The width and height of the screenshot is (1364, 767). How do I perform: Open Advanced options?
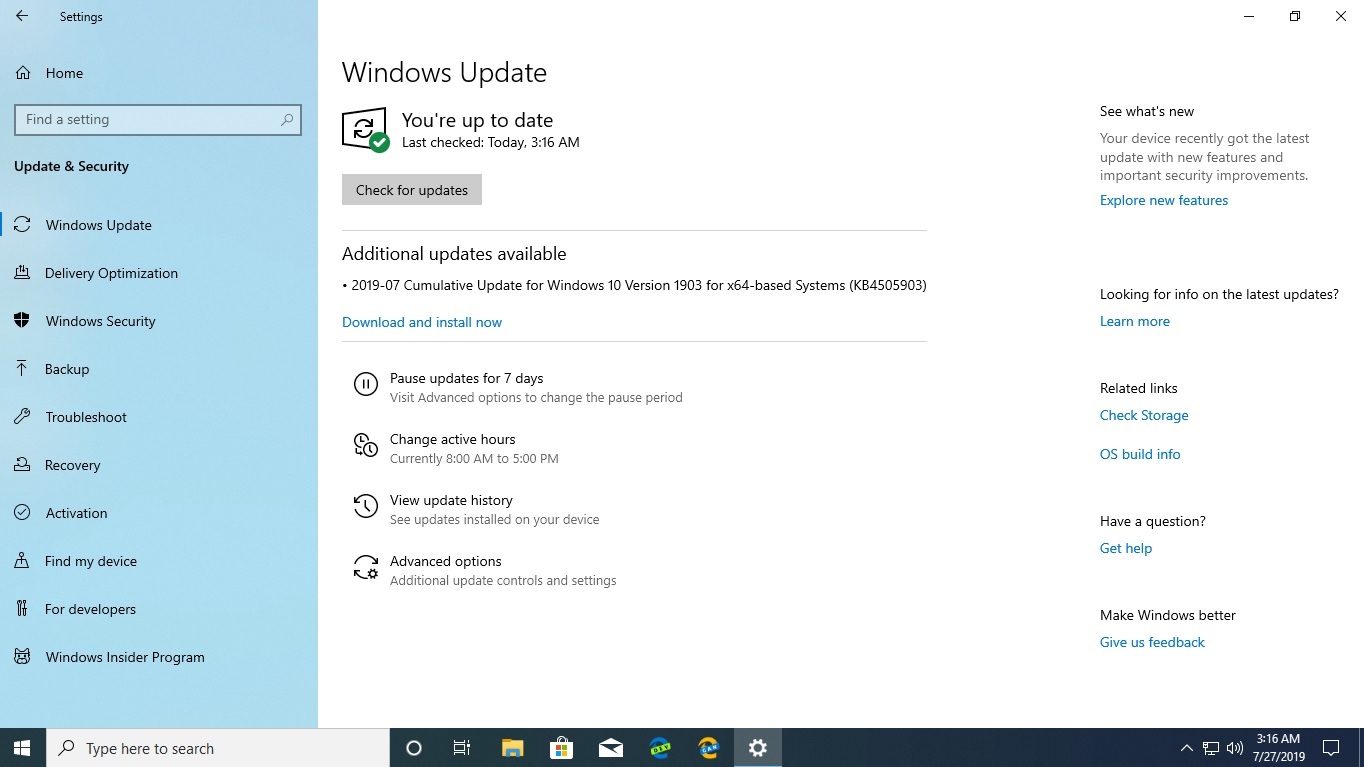click(446, 561)
